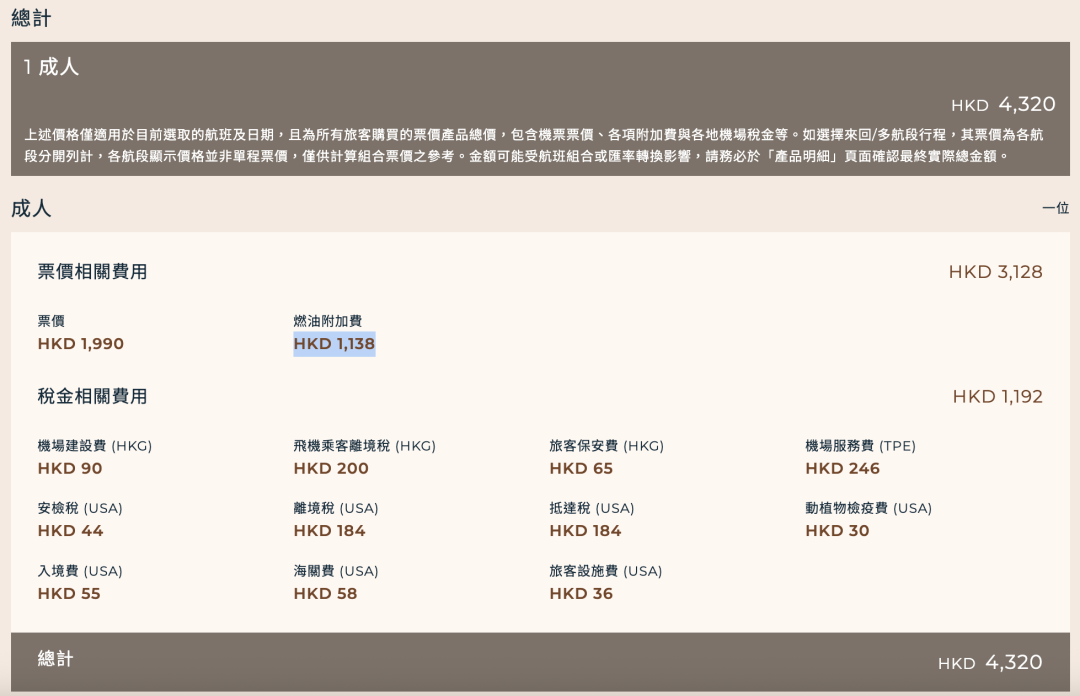This screenshot has height=696, width=1080.
Task: Click 機場服務費 (TPE) label
Action: click(860, 446)
